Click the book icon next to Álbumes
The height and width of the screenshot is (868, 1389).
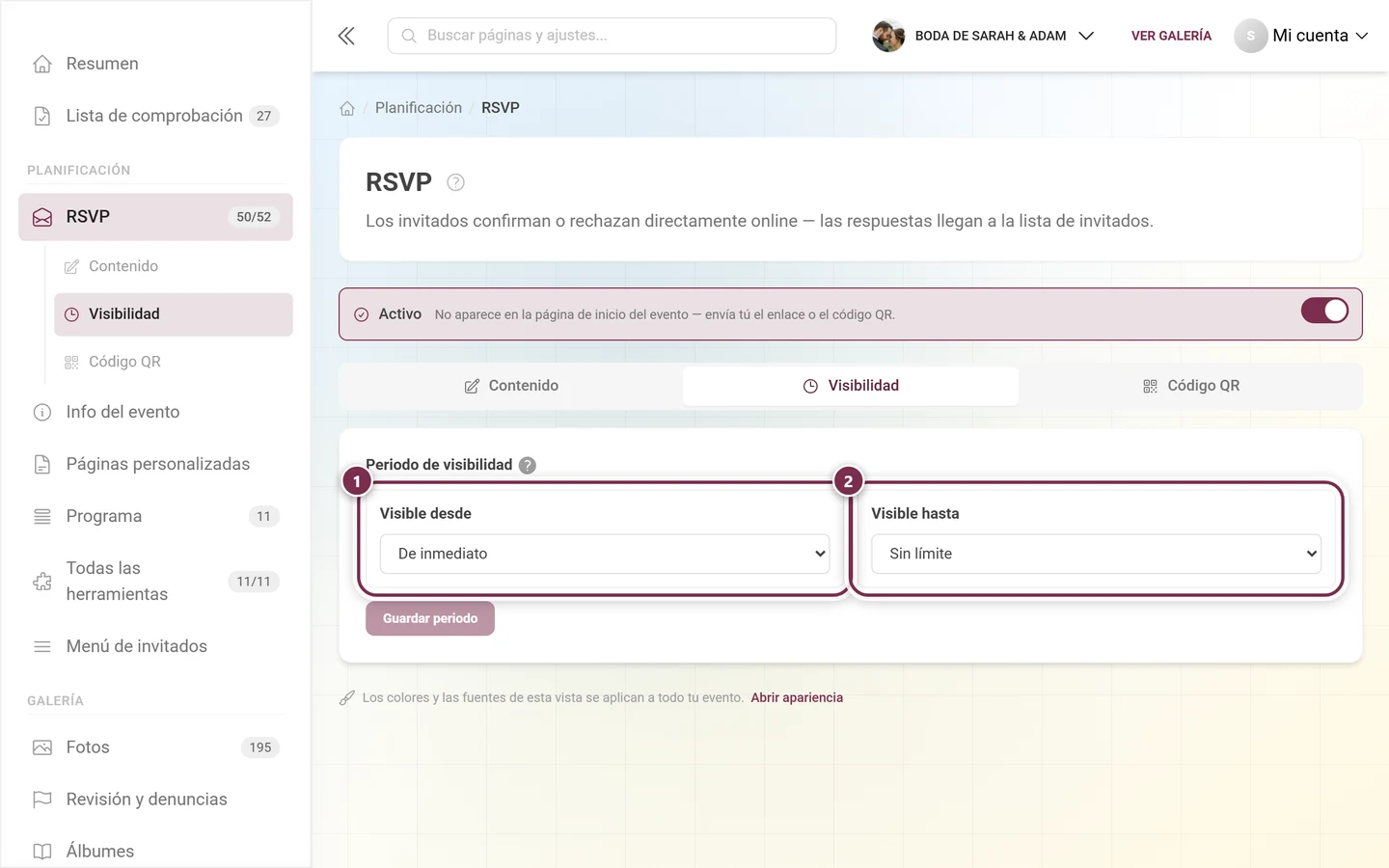42,852
